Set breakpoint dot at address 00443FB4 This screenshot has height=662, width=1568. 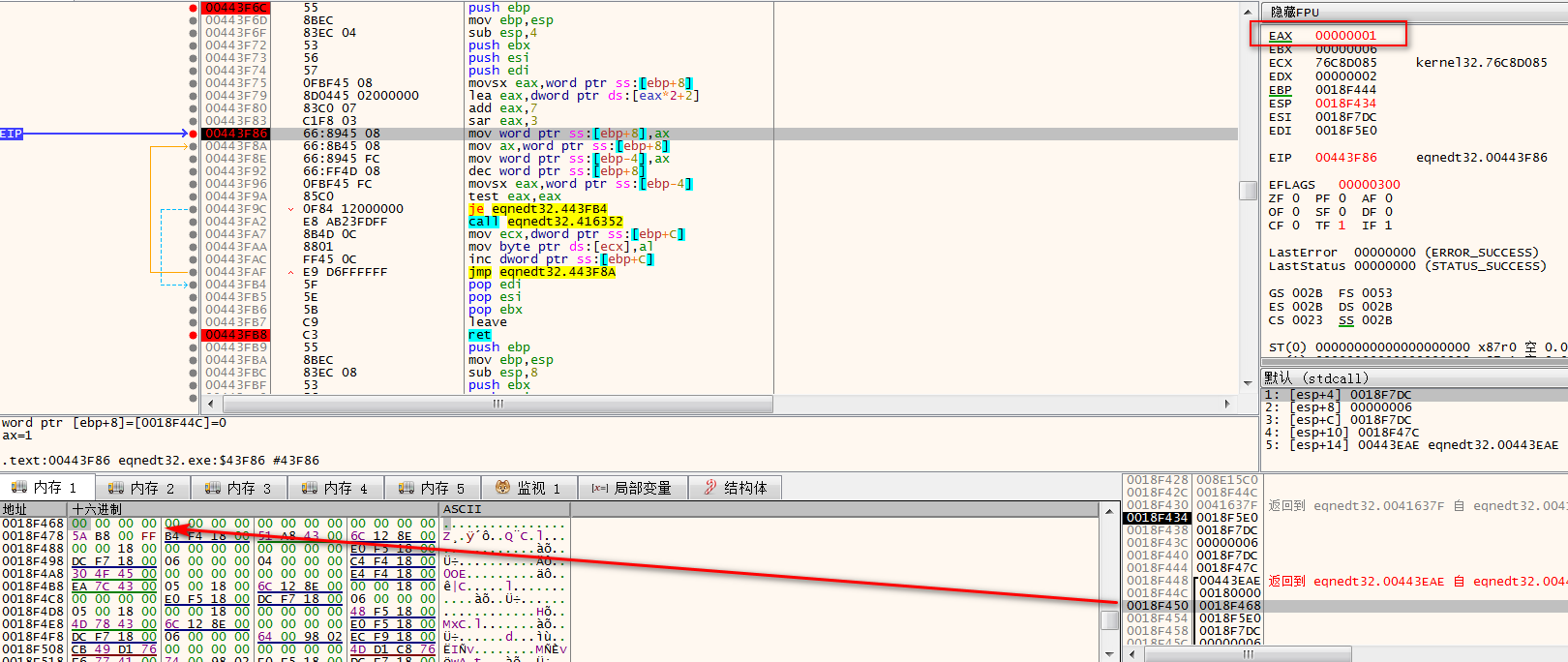pos(194,285)
